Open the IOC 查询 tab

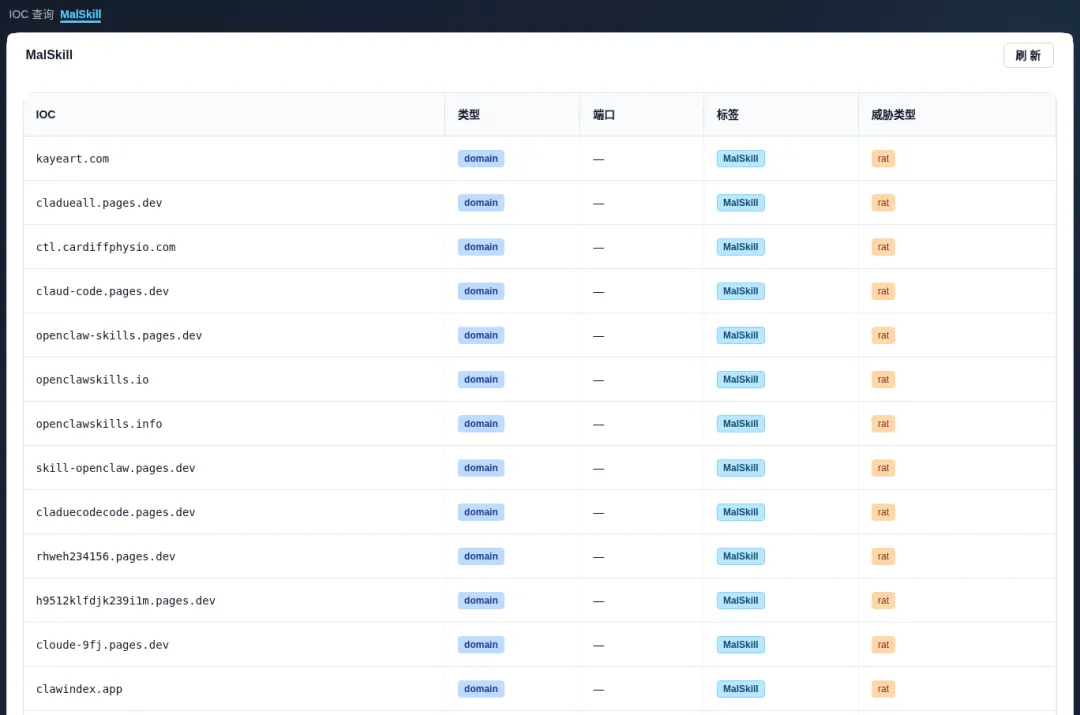pos(31,14)
